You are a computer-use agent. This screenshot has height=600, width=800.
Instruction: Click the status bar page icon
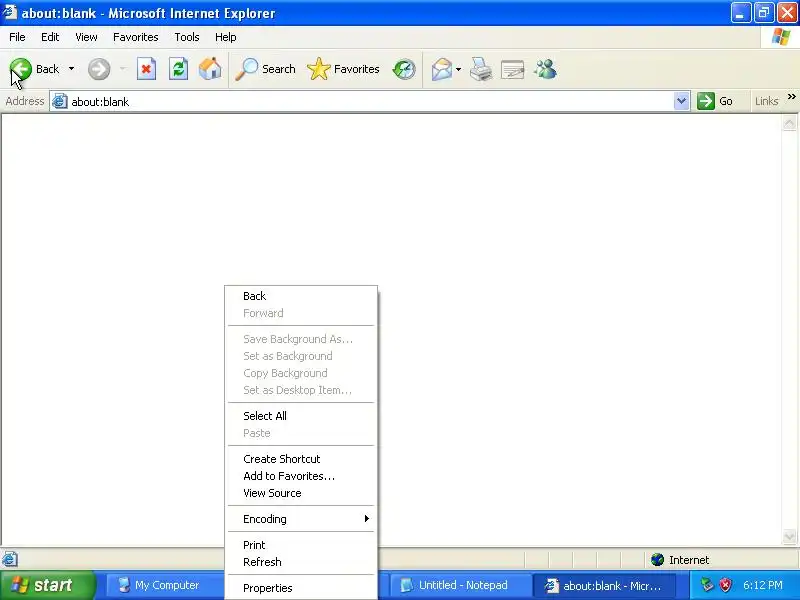10,559
